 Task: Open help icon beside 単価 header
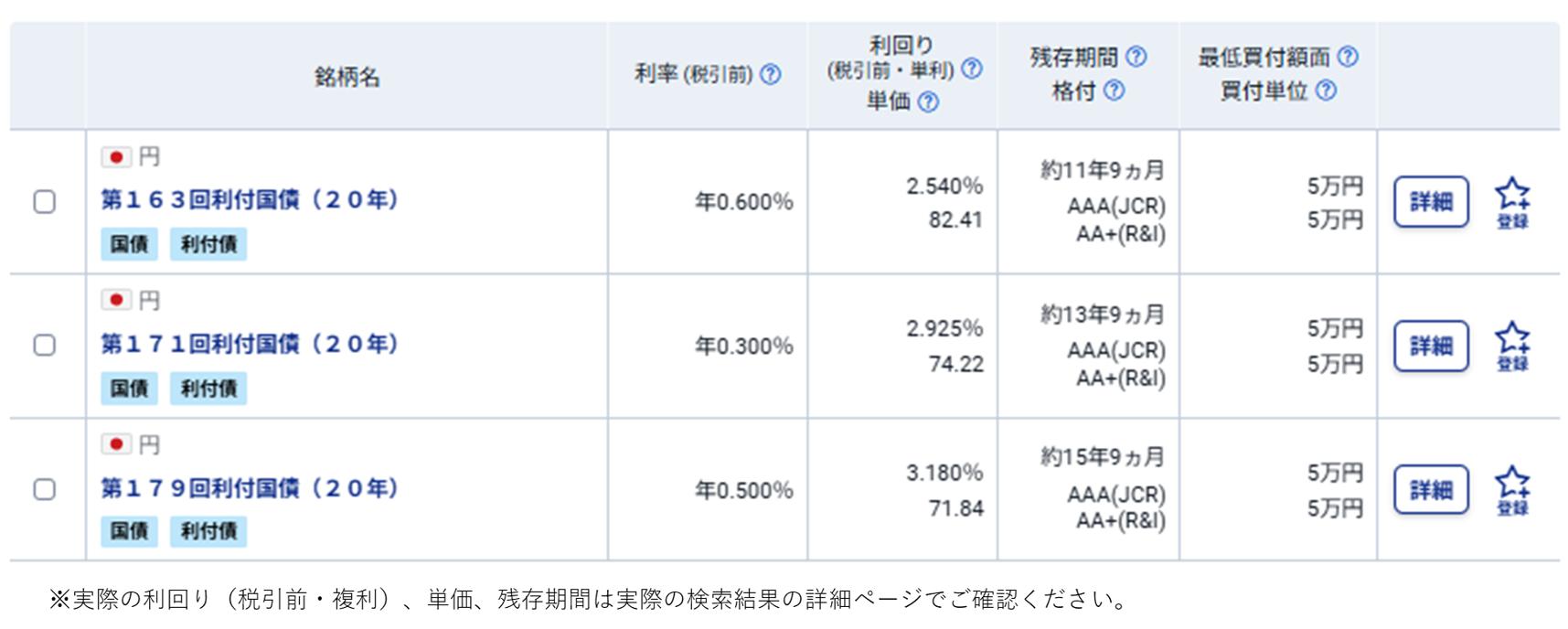(x=928, y=101)
